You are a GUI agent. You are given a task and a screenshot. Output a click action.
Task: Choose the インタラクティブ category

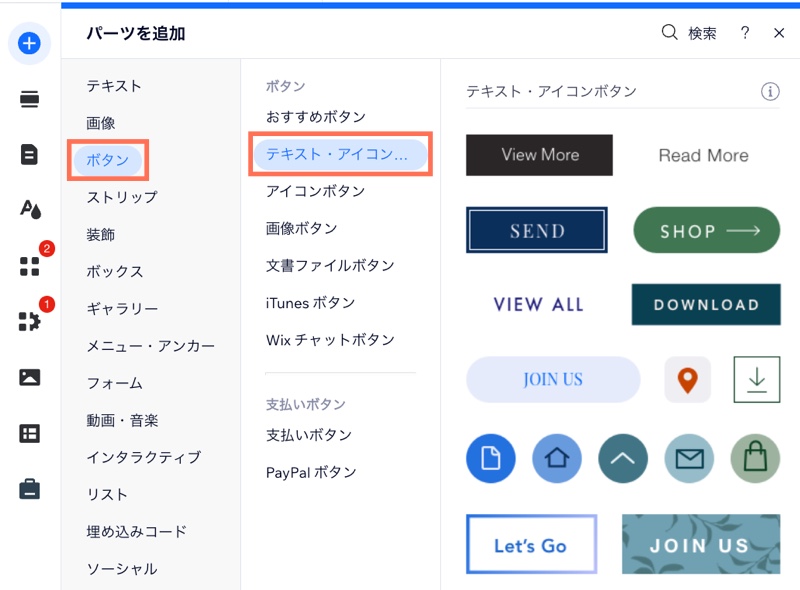[144, 457]
